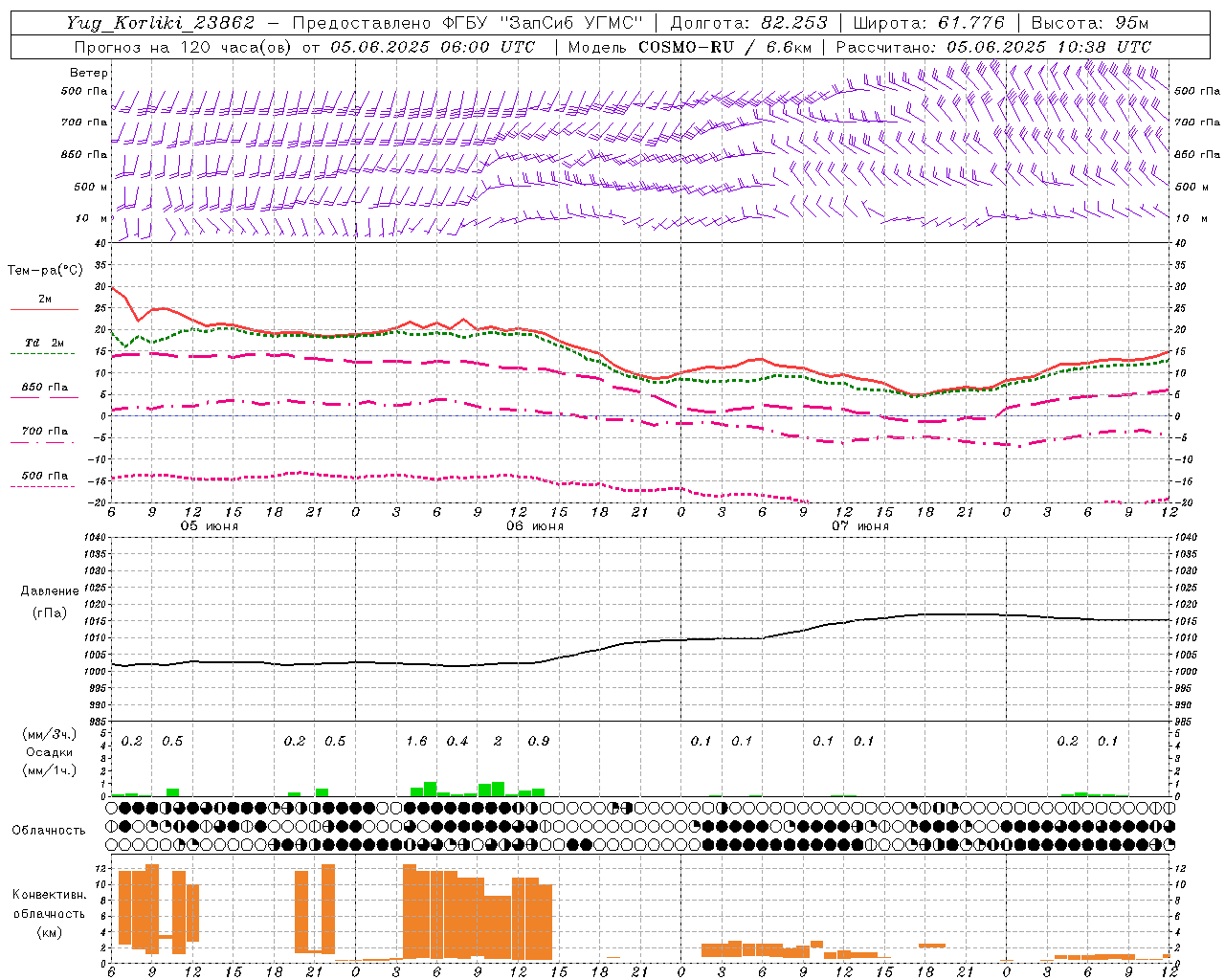Click the 'Тем-ра(°C)' panel label
Screen dimensions: 1225x980
pos(45,271)
